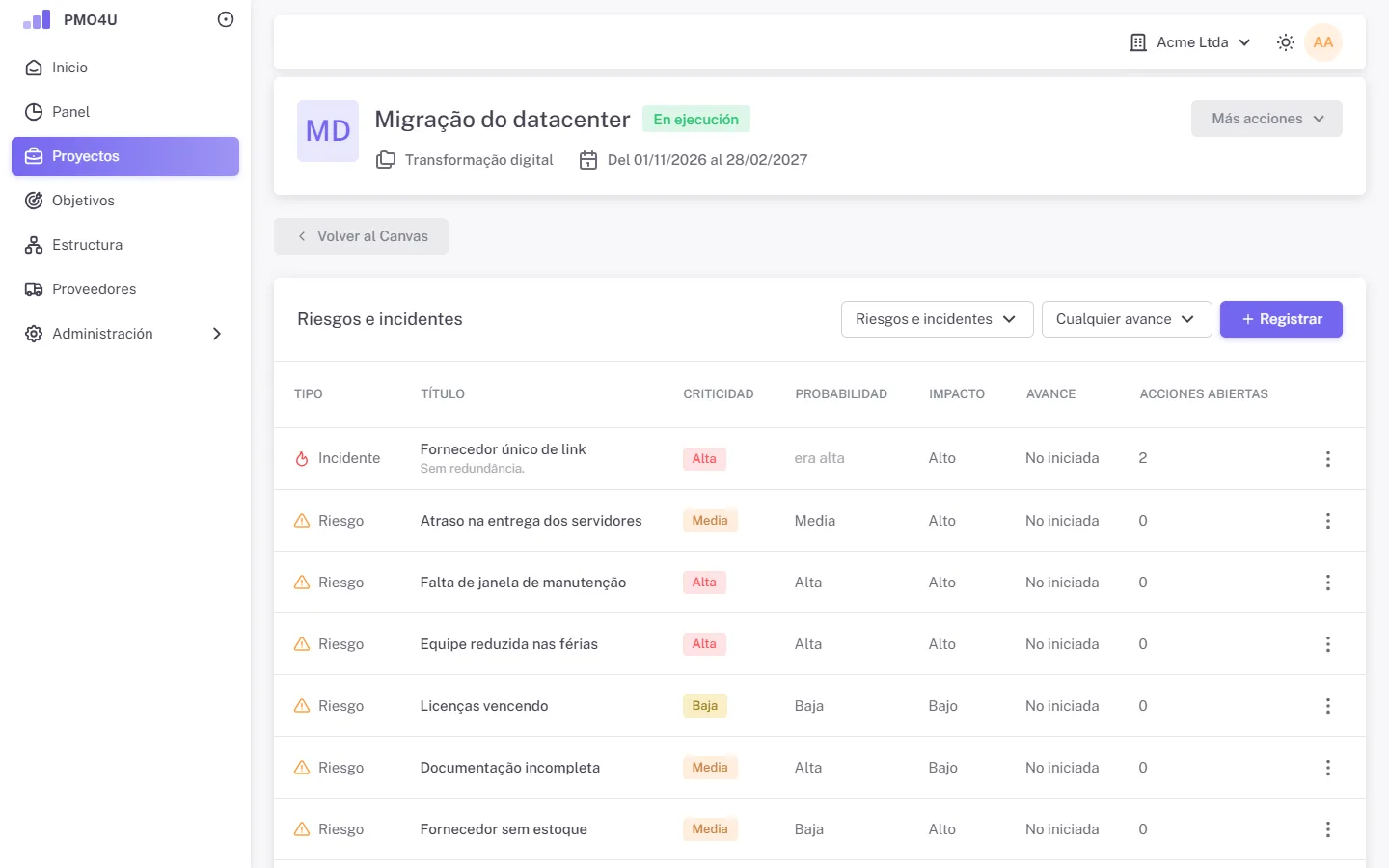Open the Cualquier avance filter dropdown
1389x868 pixels.
(1127, 319)
